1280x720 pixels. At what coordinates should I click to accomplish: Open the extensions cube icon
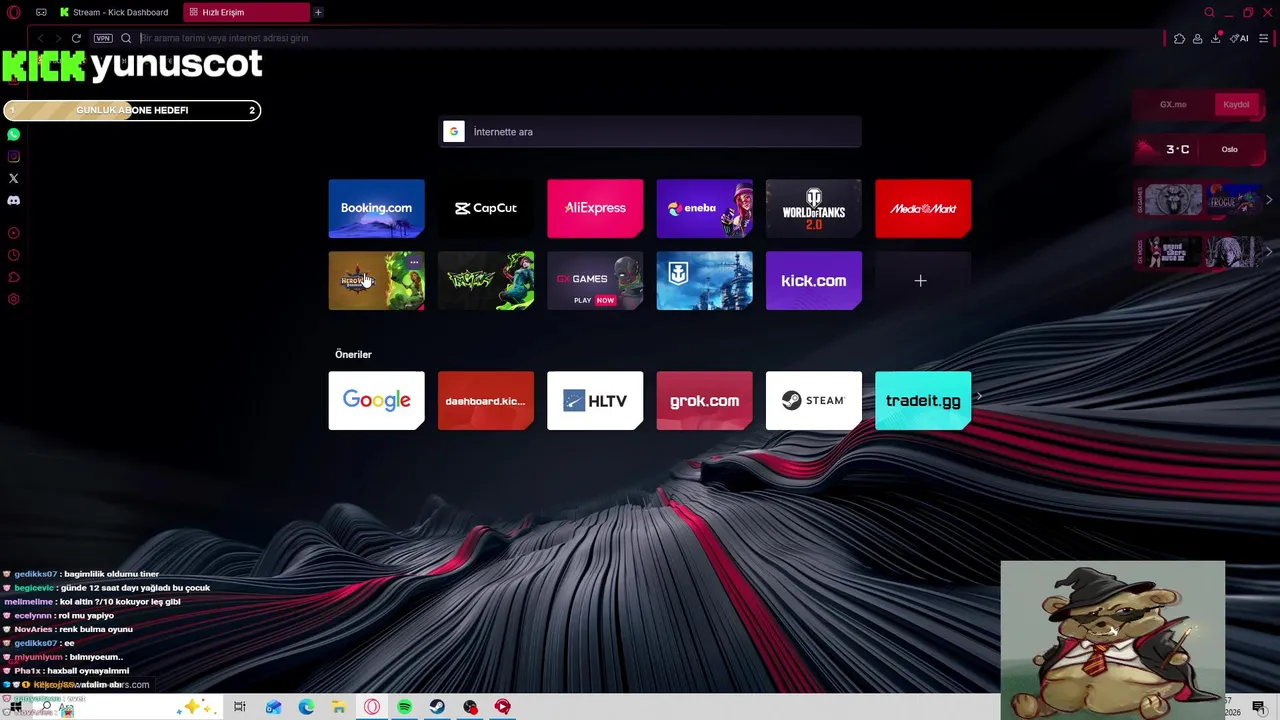click(x=1179, y=38)
